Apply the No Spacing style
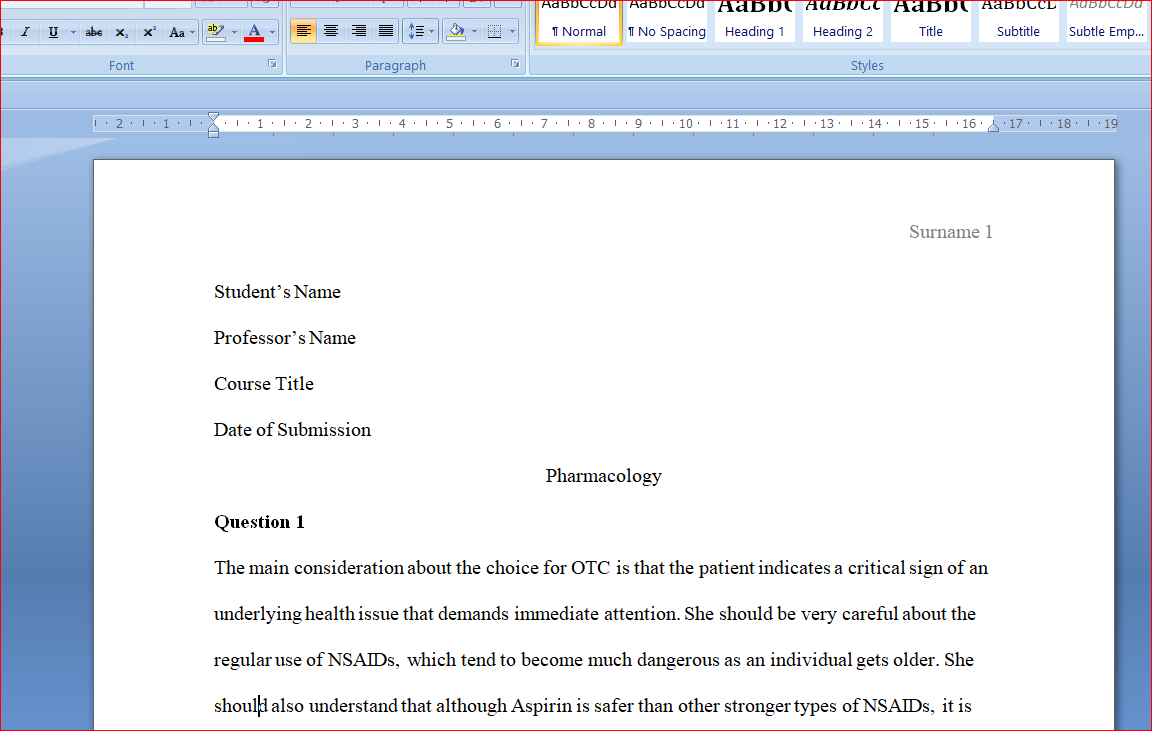The image size is (1152, 731). [666, 21]
